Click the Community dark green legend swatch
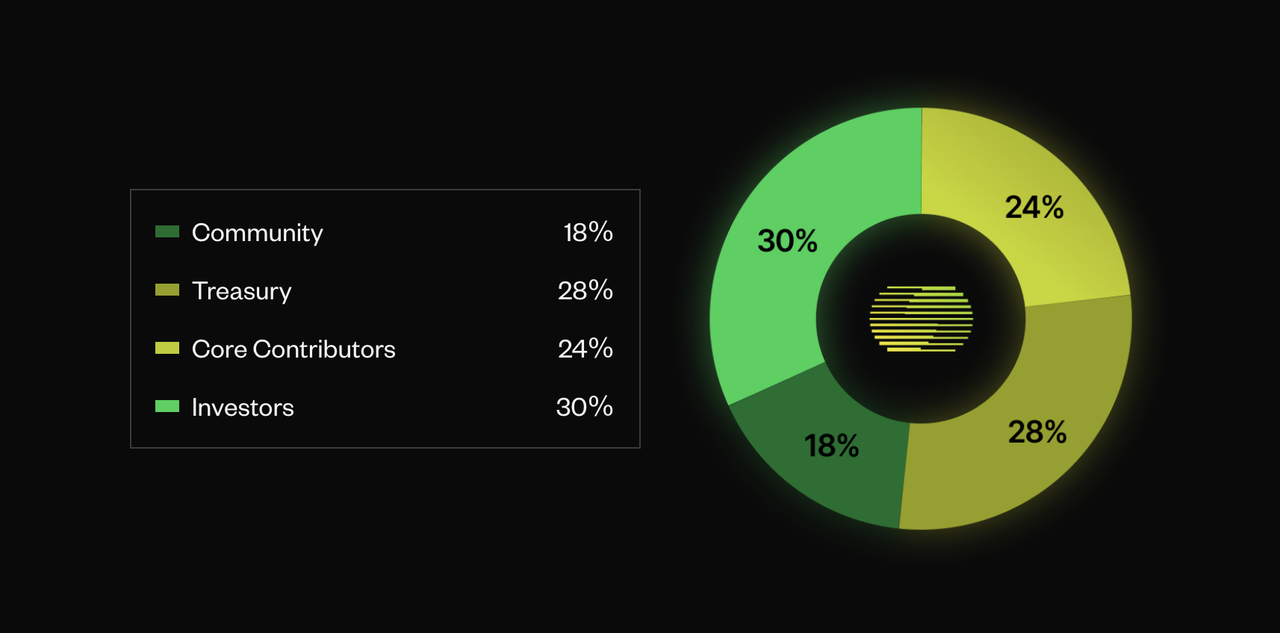Viewport: 1280px width, 633px height. point(167,232)
